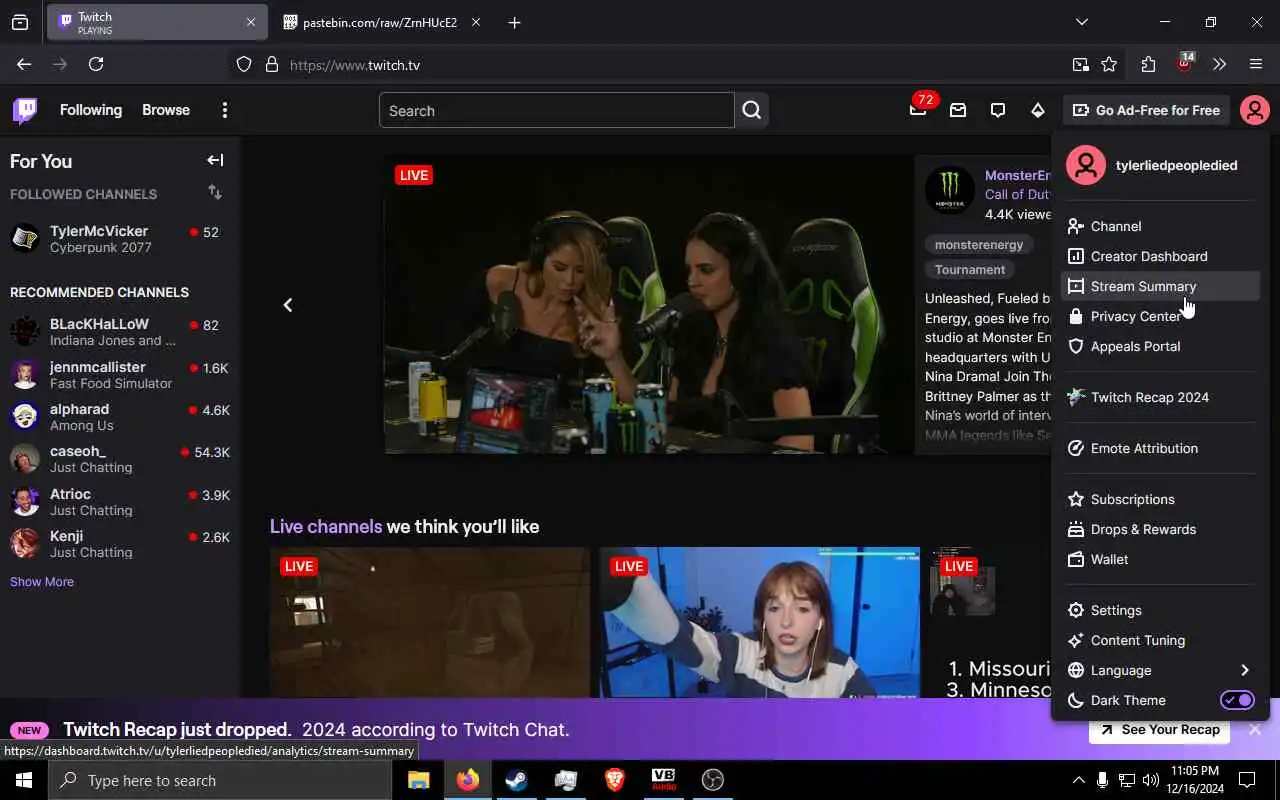Sort the followed channels list
Viewport: 1280px width, 800px height.
point(215,192)
